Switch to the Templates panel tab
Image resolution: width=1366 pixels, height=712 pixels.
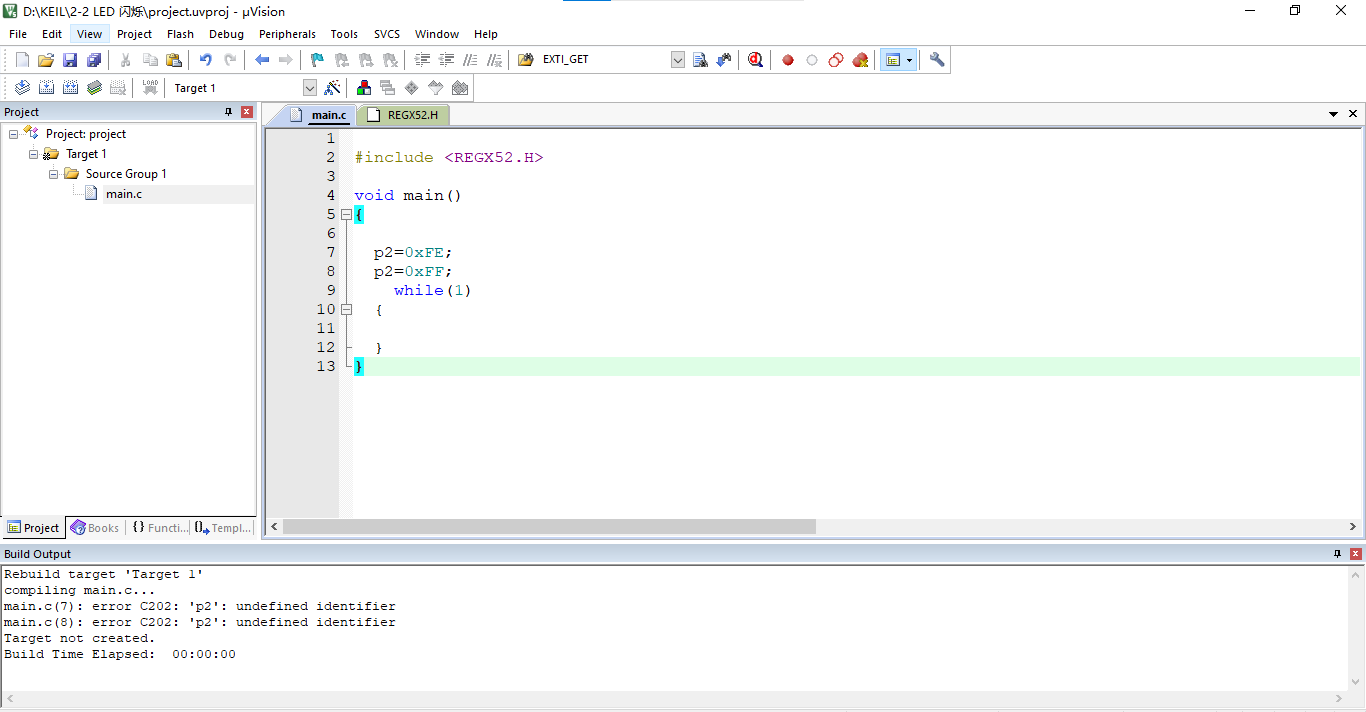223,528
